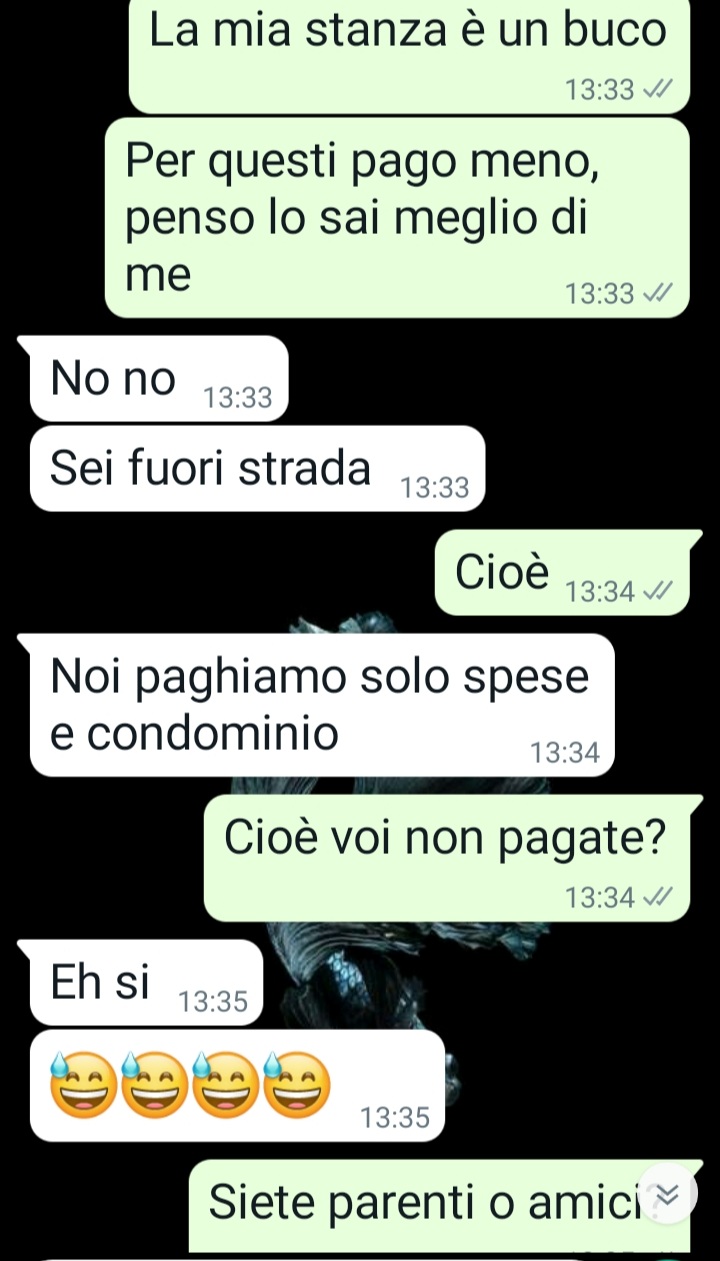This screenshot has width=720, height=1261.
Task: Tap read checkmarks on 'La mia stanza è un buco'
Action: point(655,91)
